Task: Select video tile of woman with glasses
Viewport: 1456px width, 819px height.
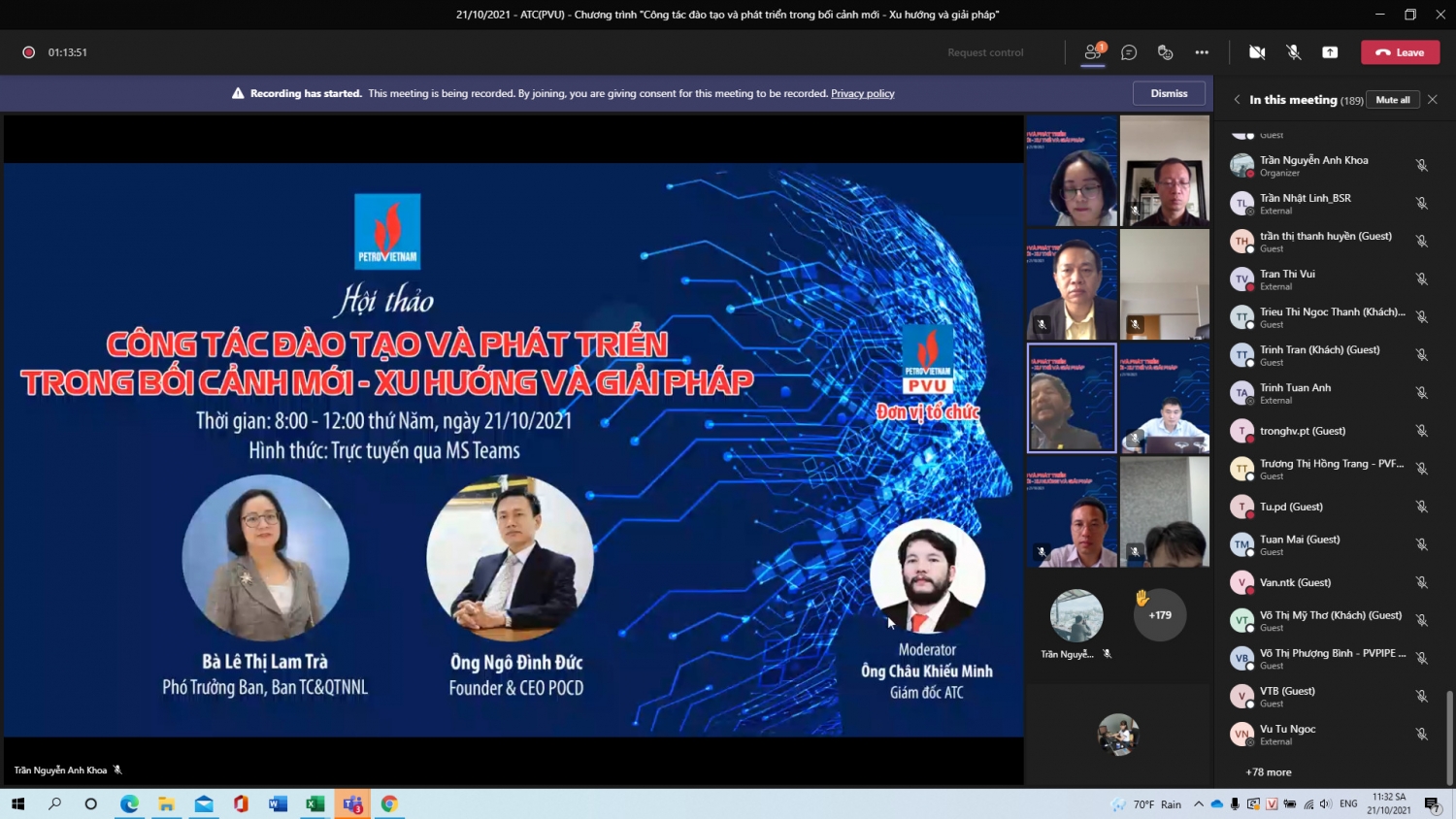Action: tap(1073, 171)
